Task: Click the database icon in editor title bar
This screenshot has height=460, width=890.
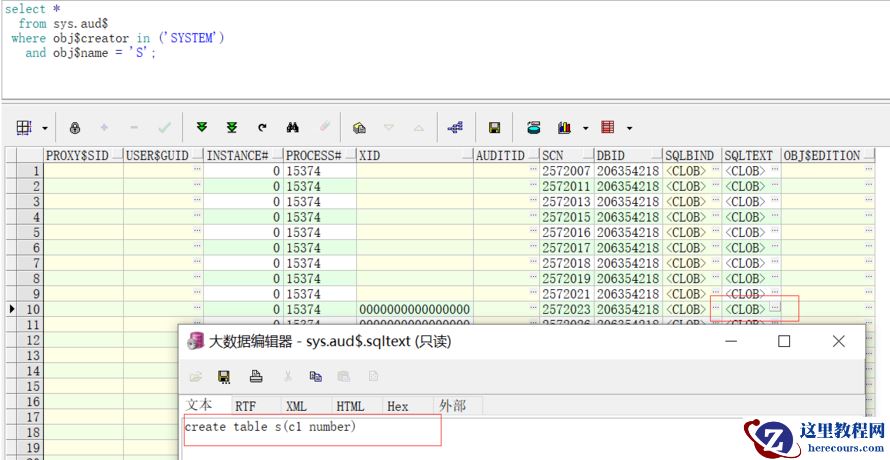Action: pyautogui.click(x=195, y=341)
